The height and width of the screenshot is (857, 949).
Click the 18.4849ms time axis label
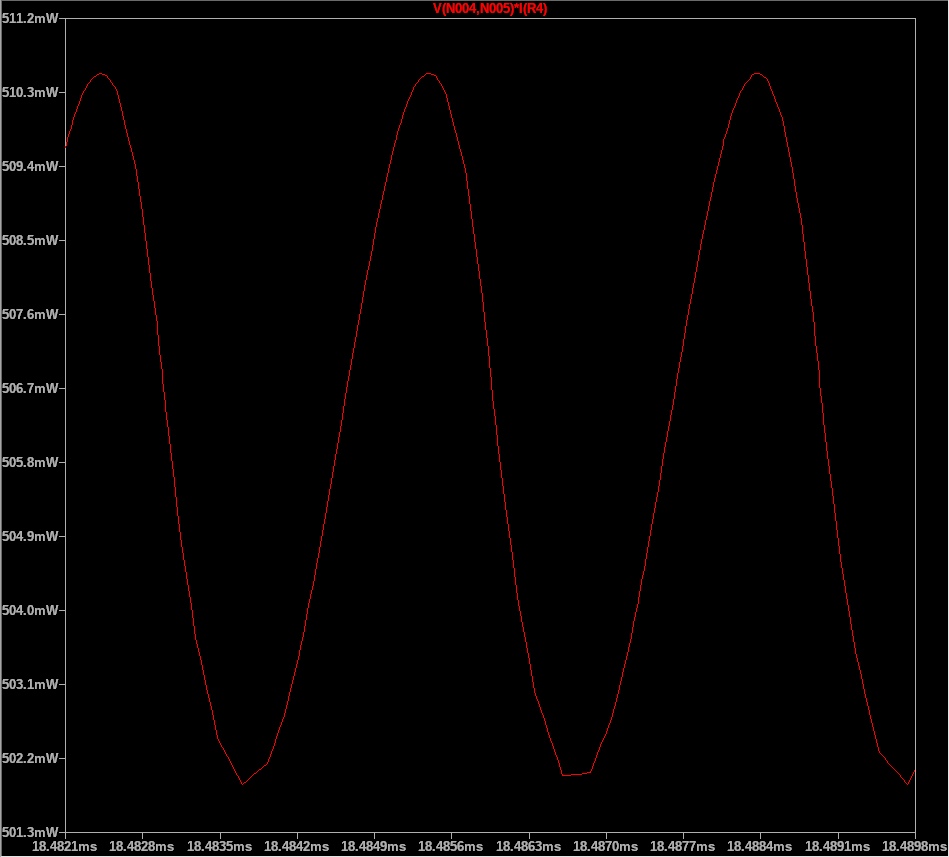click(x=373, y=846)
